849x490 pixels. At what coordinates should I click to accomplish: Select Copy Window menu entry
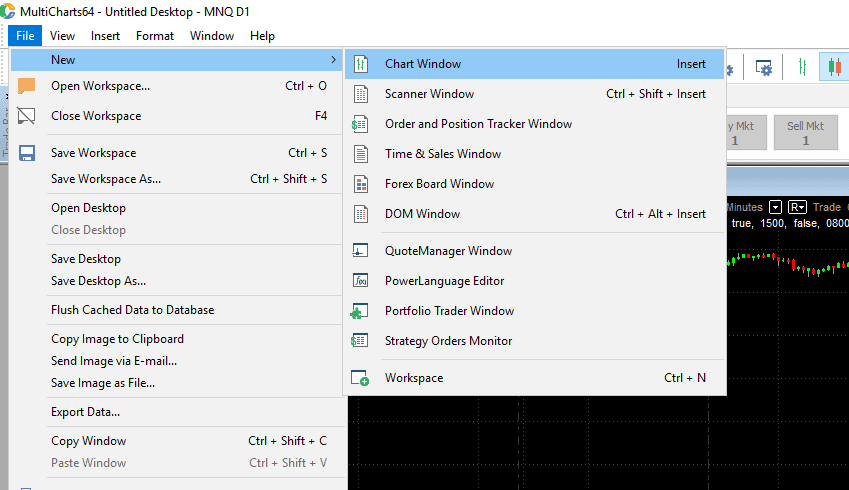click(177, 441)
